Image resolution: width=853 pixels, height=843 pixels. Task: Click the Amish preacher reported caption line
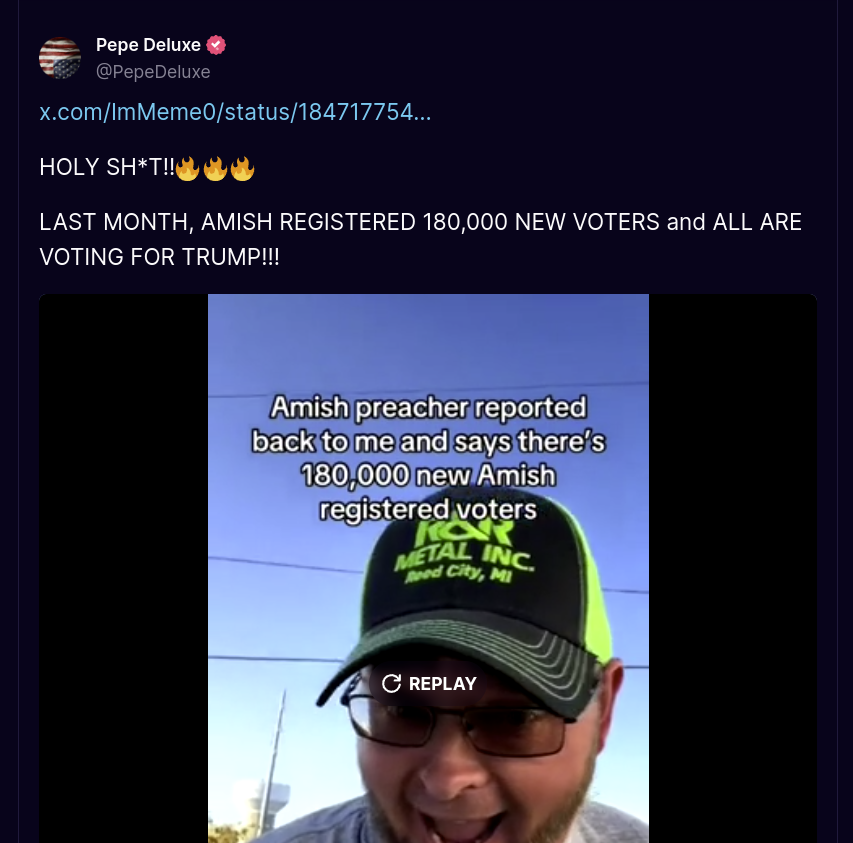[429, 407]
